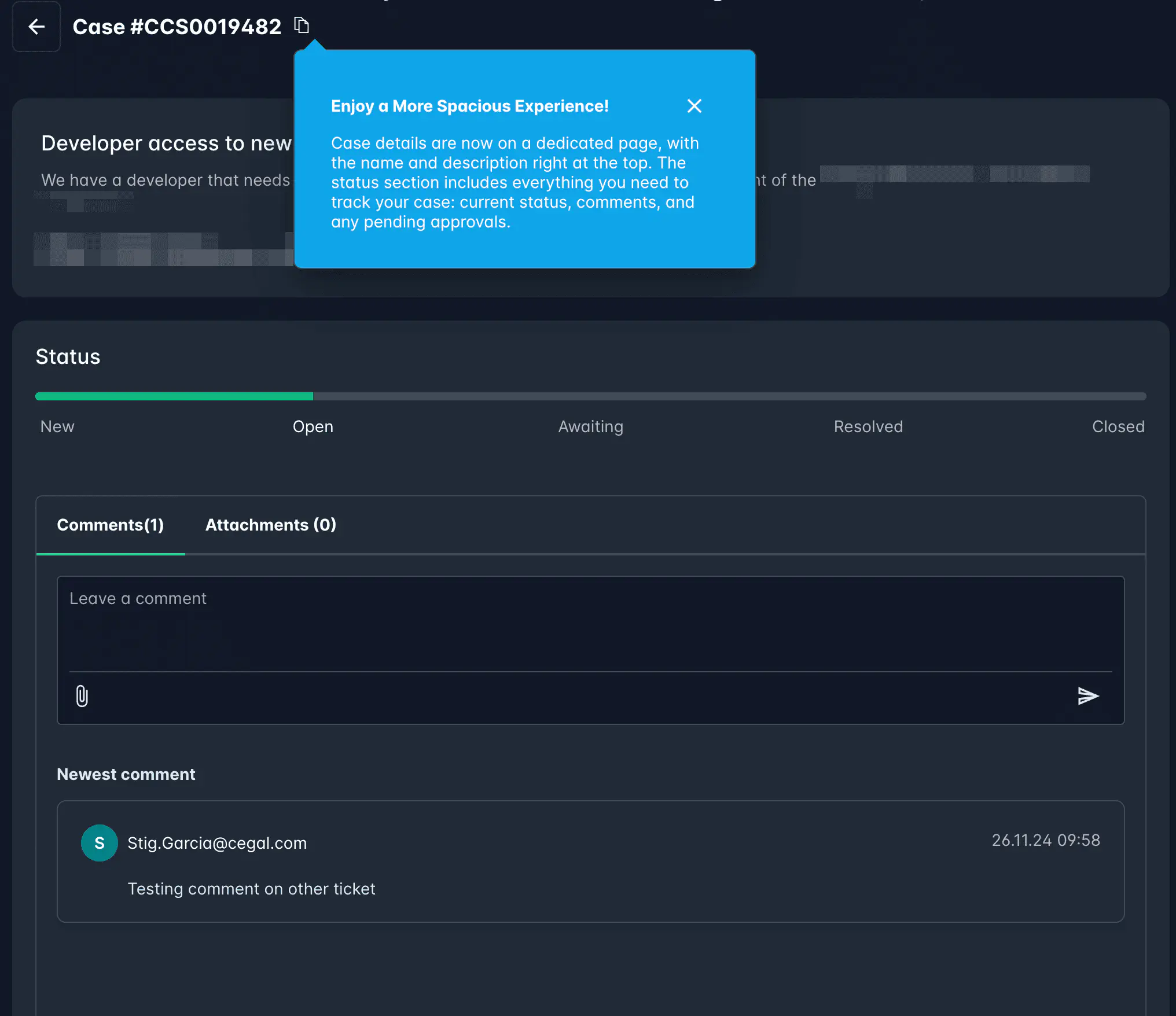Click the Open status step label
The width and height of the screenshot is (1176, 1016).
click(313, 426)
